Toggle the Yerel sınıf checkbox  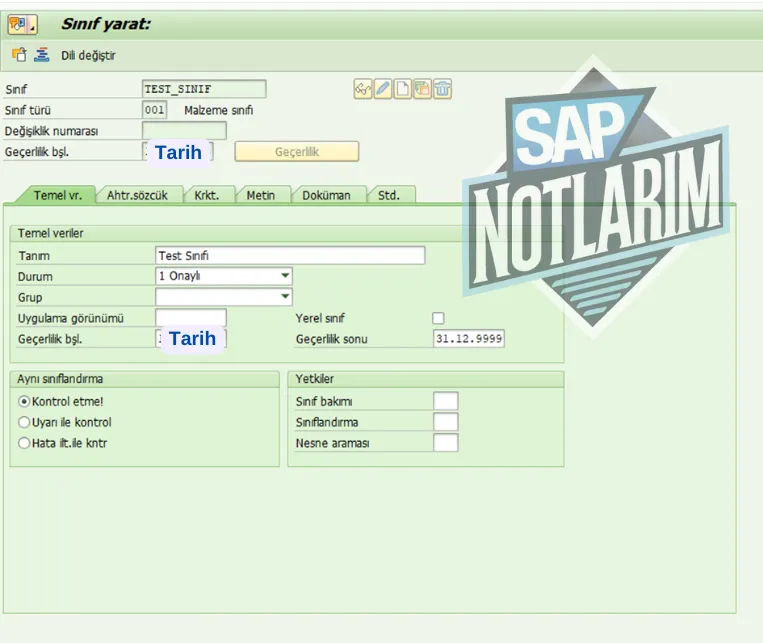click(x=438, y=318)
